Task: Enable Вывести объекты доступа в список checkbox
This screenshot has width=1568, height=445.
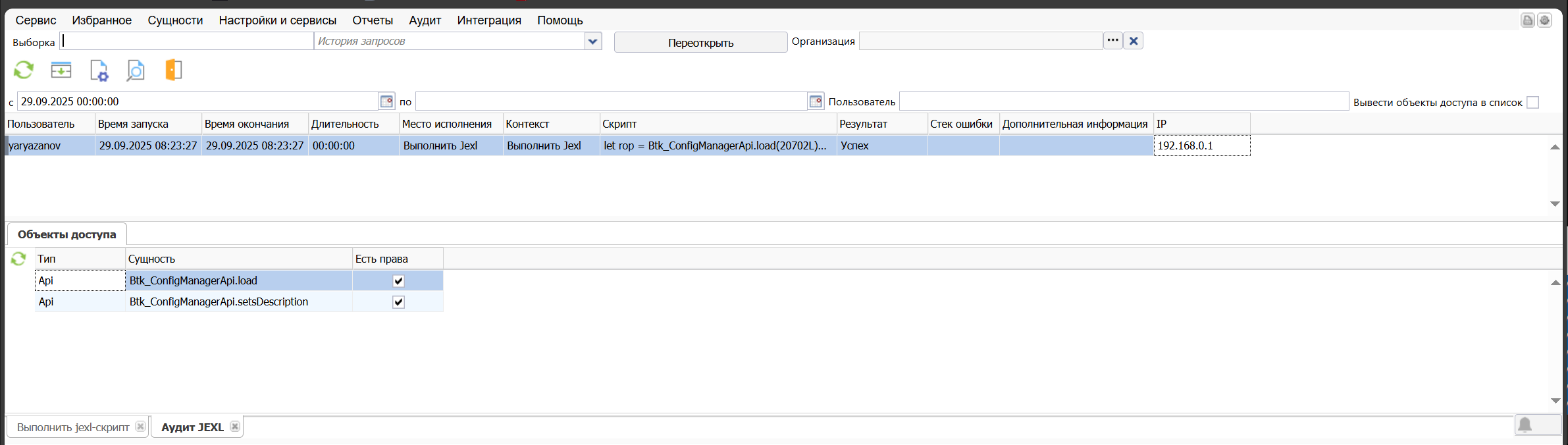Action: coord(1532,103)
